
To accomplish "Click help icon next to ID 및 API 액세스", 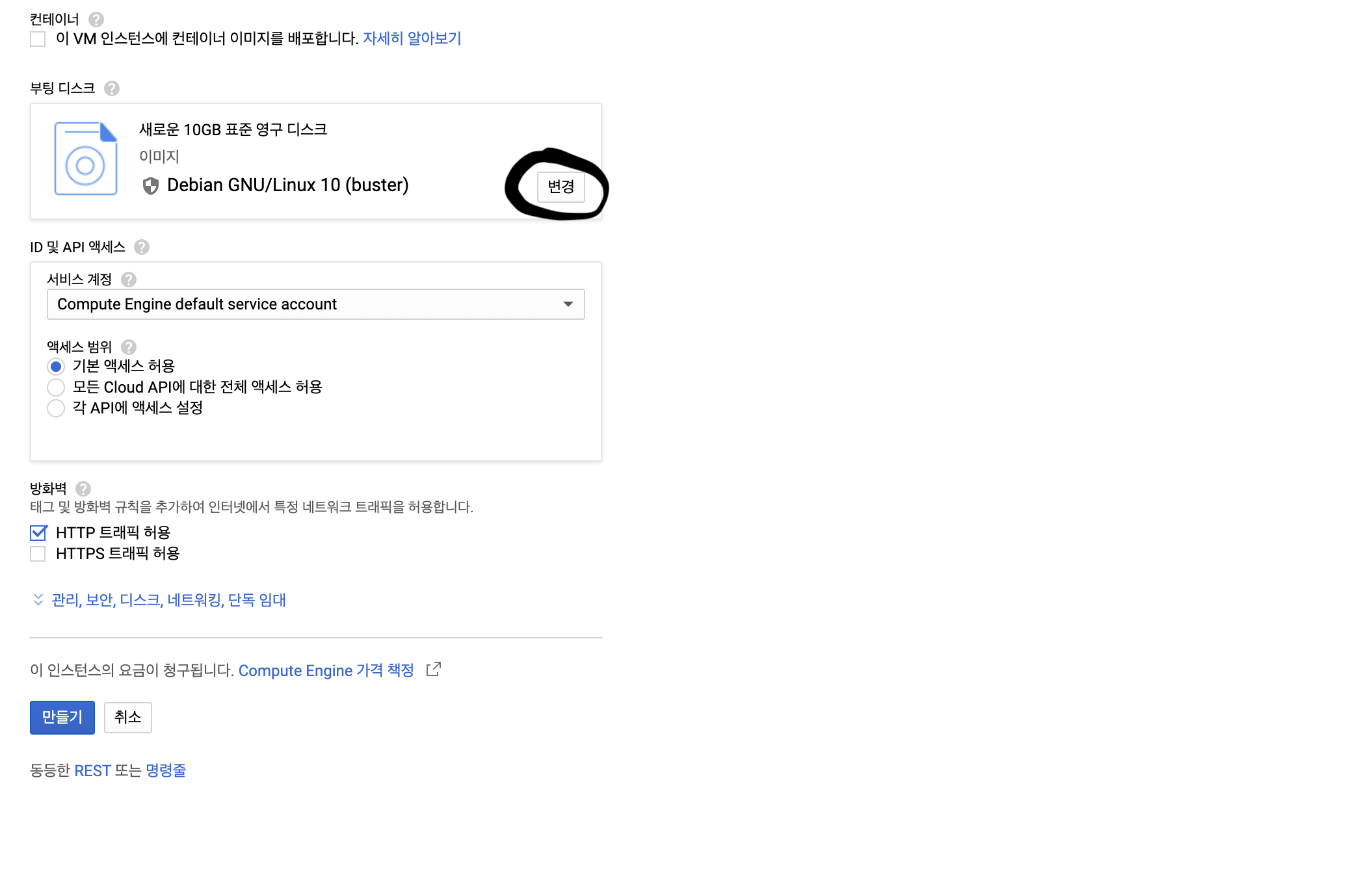I will 141,247.
